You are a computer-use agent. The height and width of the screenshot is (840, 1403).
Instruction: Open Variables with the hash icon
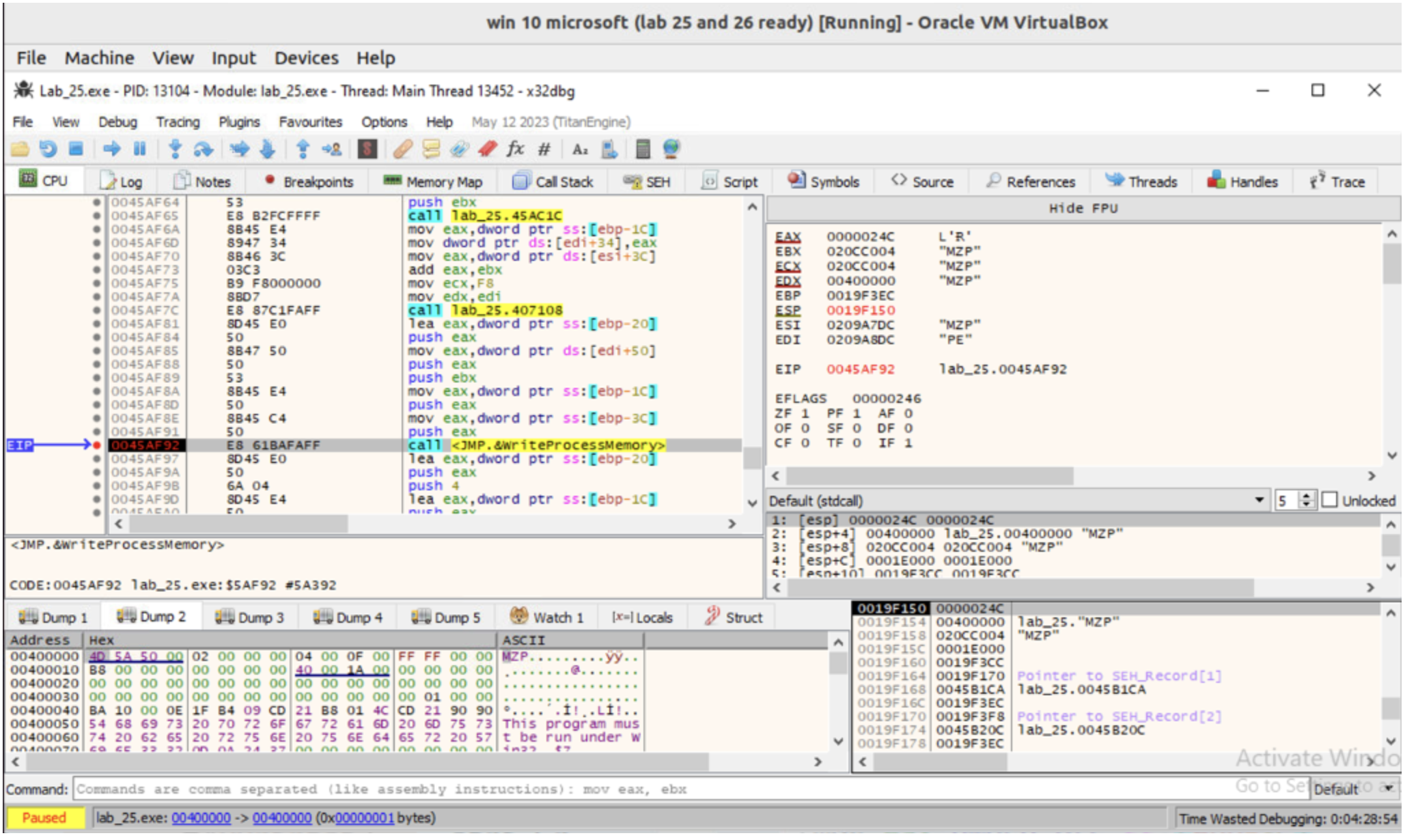point(544,149)
